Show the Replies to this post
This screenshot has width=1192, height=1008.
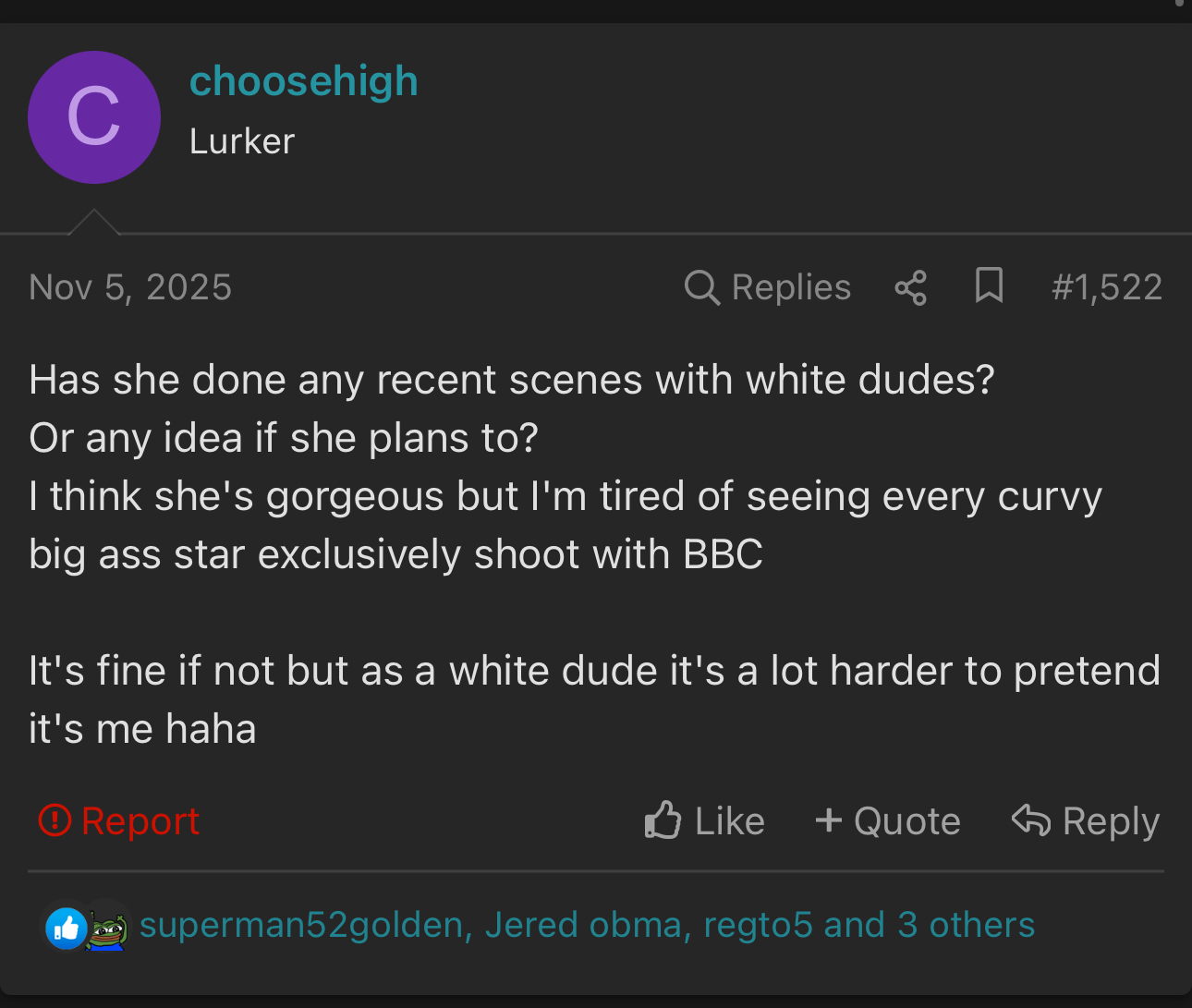[791, 287]
